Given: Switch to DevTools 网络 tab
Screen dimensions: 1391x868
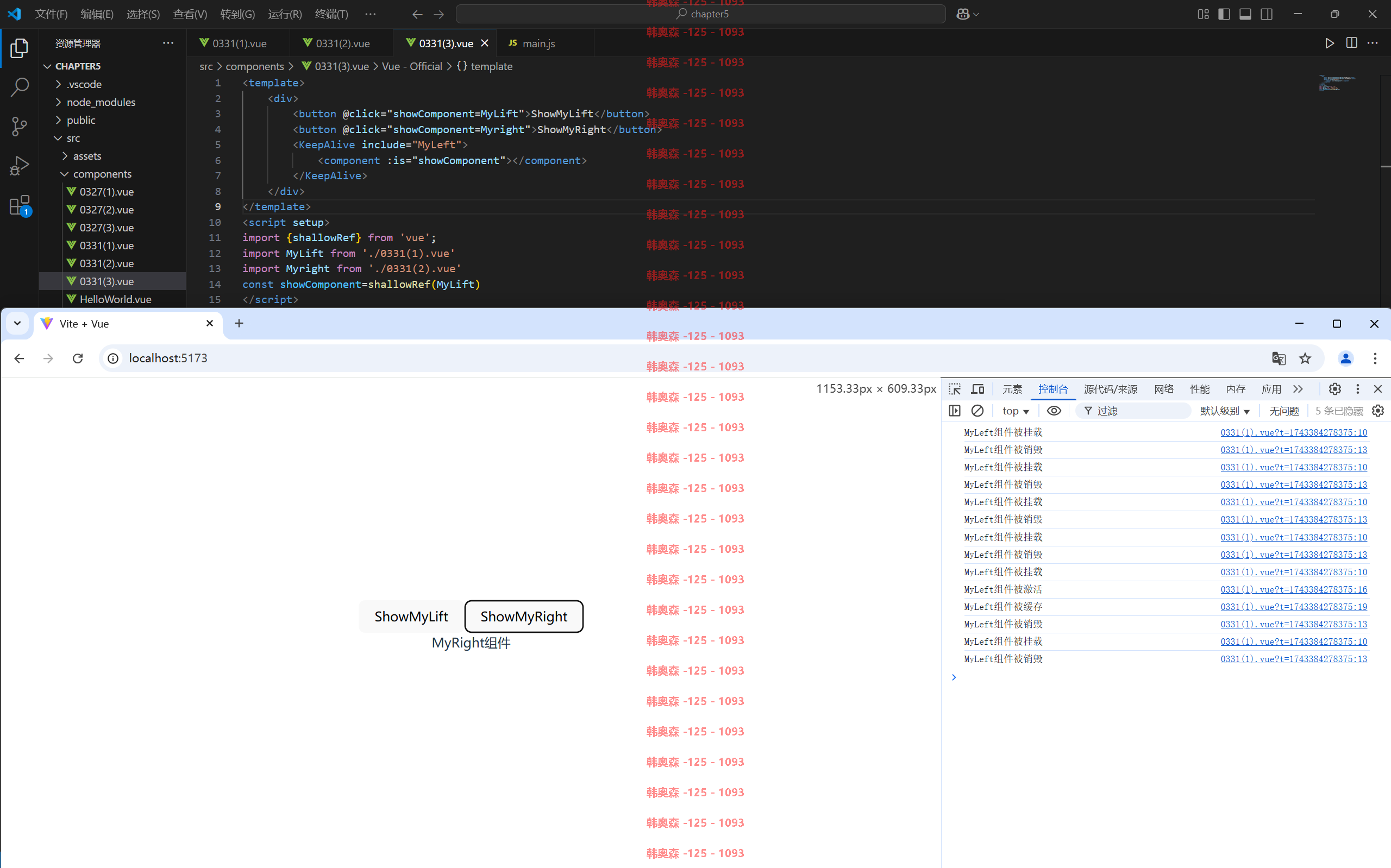Looking at the screenshot, I should coord(1164,389).
